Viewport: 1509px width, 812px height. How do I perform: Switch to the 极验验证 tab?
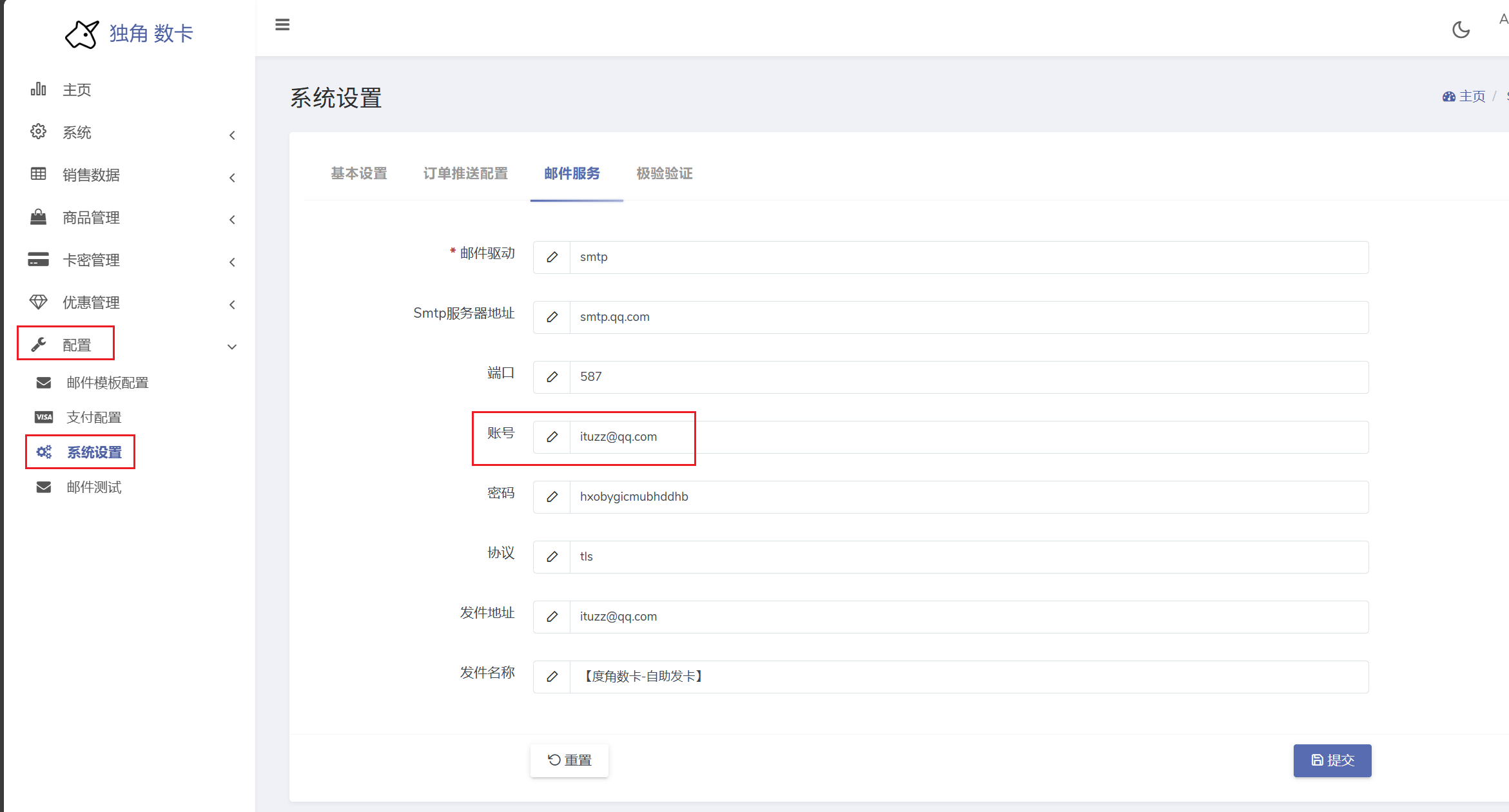click(665, 173)
